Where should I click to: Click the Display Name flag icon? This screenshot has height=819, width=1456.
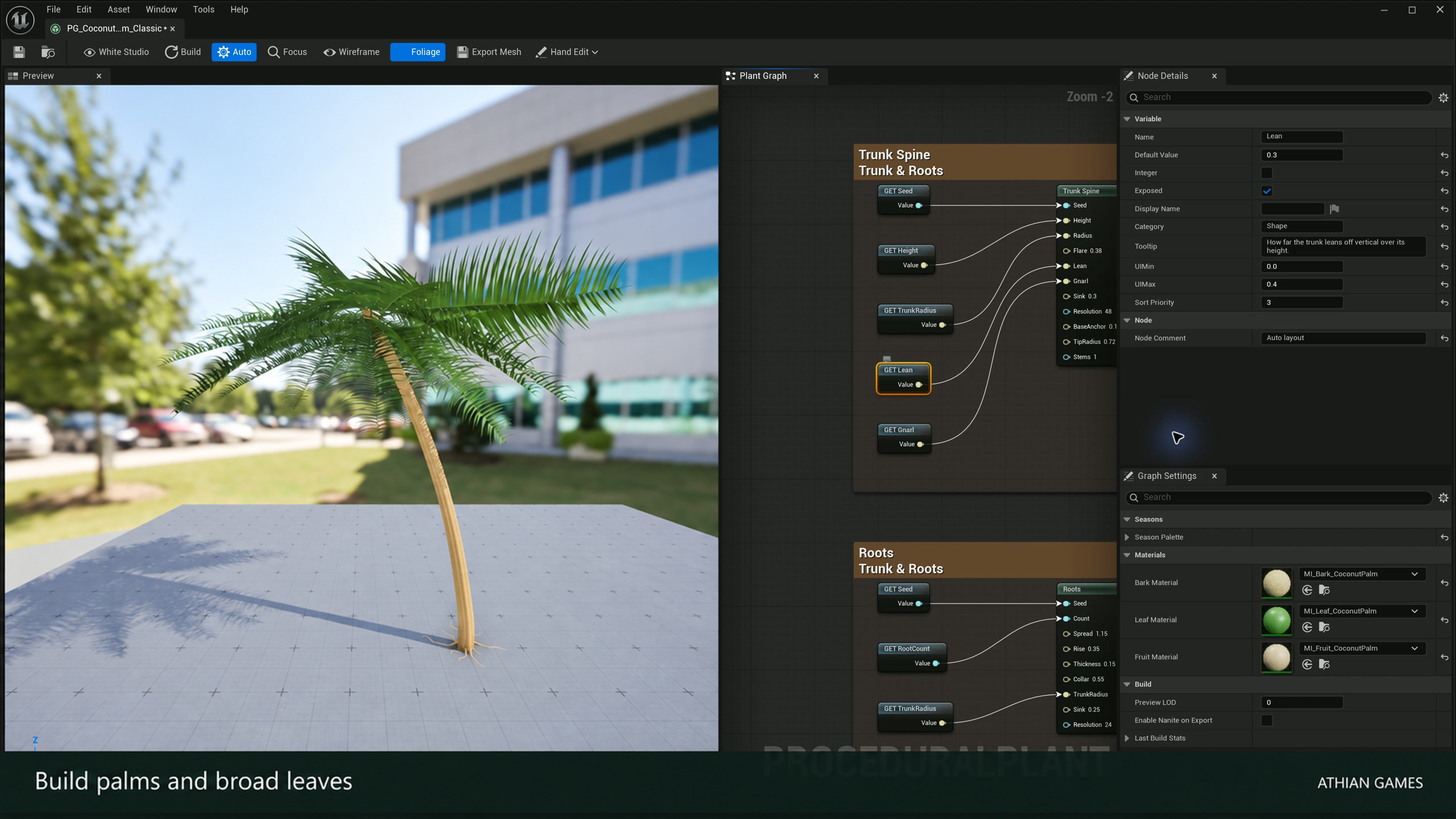click(1334, 209)
